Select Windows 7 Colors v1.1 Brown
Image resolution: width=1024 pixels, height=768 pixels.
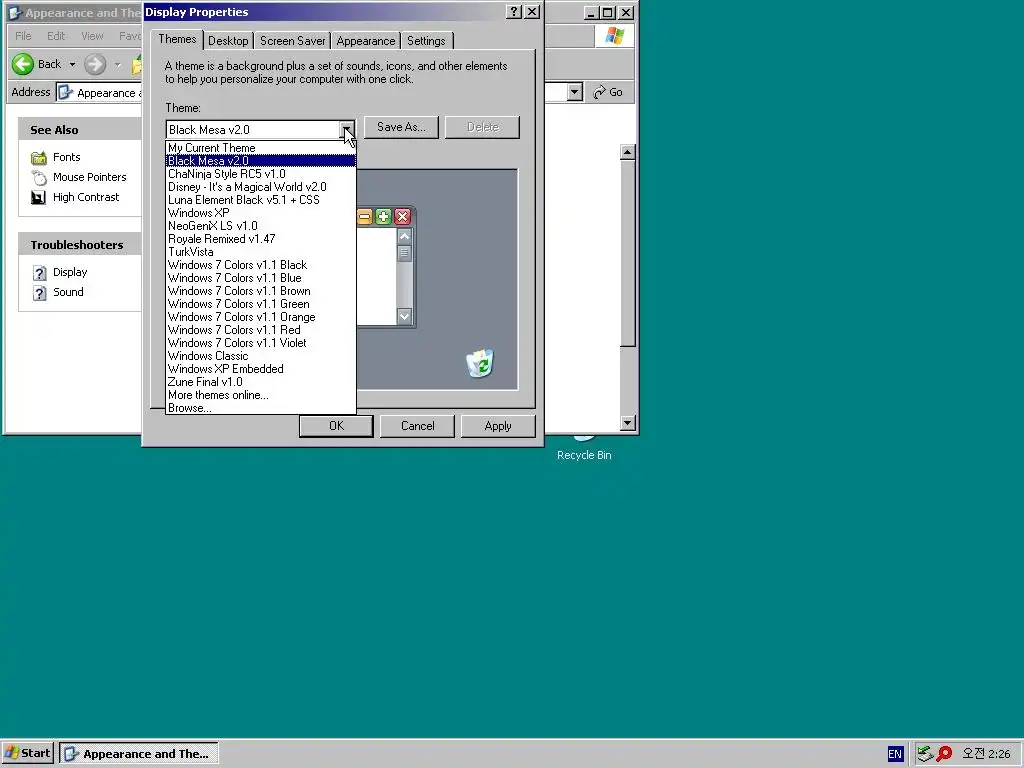[261, 291]
